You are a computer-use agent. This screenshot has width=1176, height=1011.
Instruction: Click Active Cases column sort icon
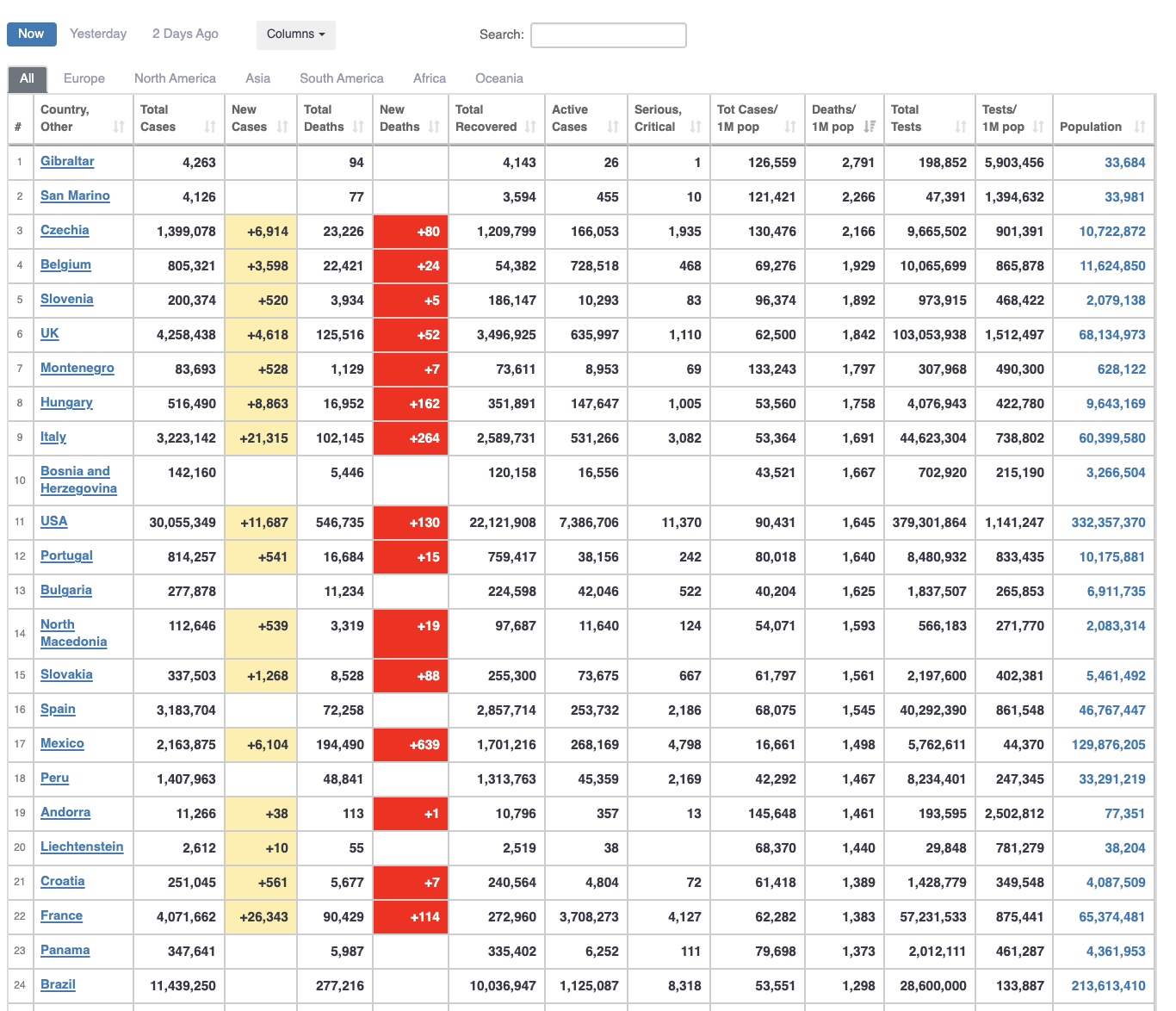pyautogui.click(x=613, y=127)
